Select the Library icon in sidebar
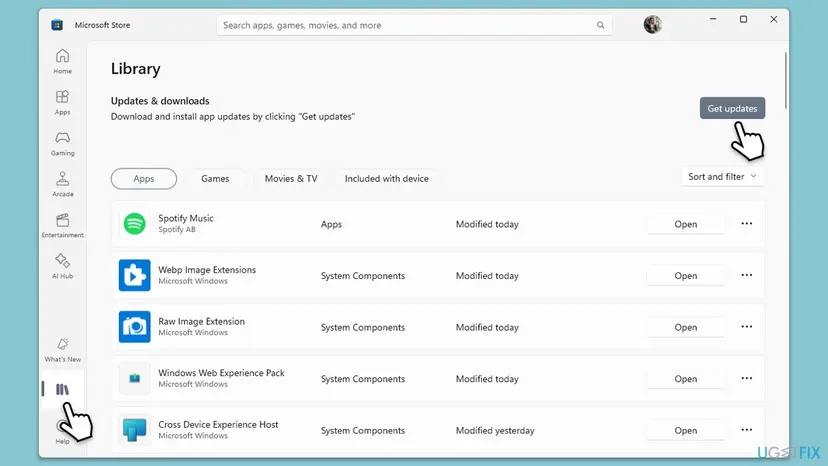Image resolution: width=828 pixels, height=466 pixels. tap(62, 389)
